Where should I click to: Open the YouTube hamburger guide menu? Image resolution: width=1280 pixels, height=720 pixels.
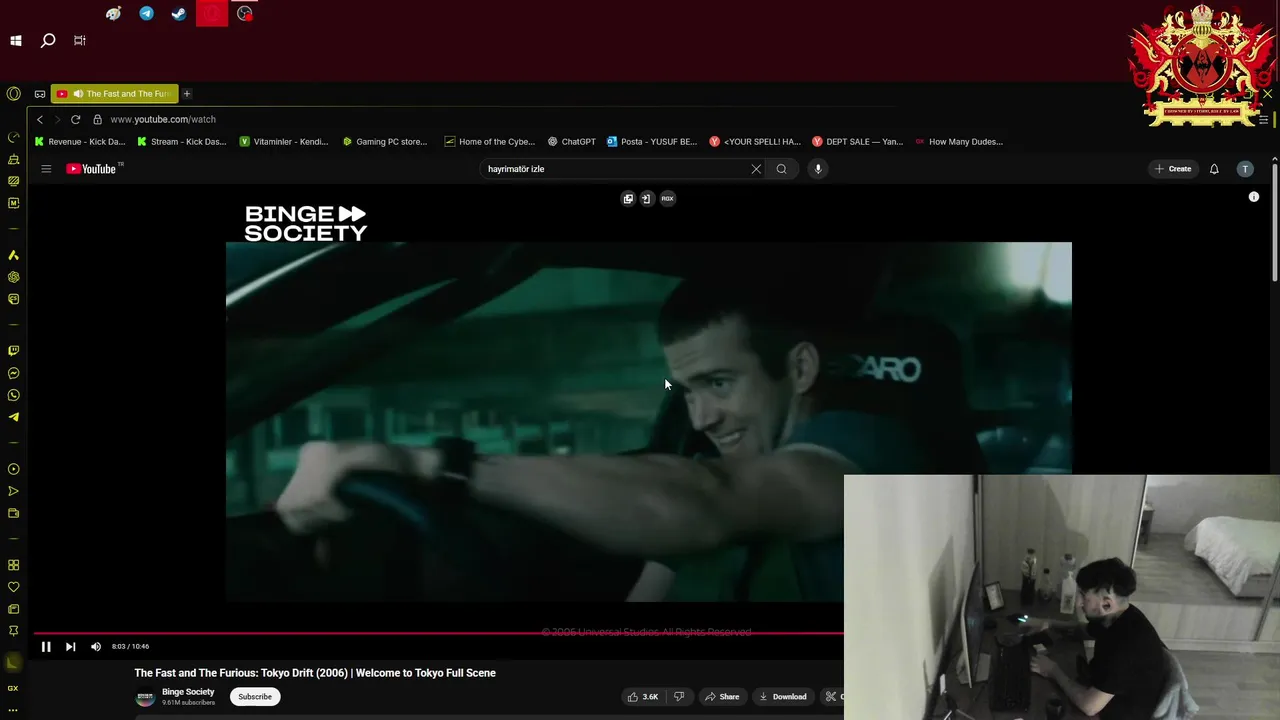click(46, 169)
